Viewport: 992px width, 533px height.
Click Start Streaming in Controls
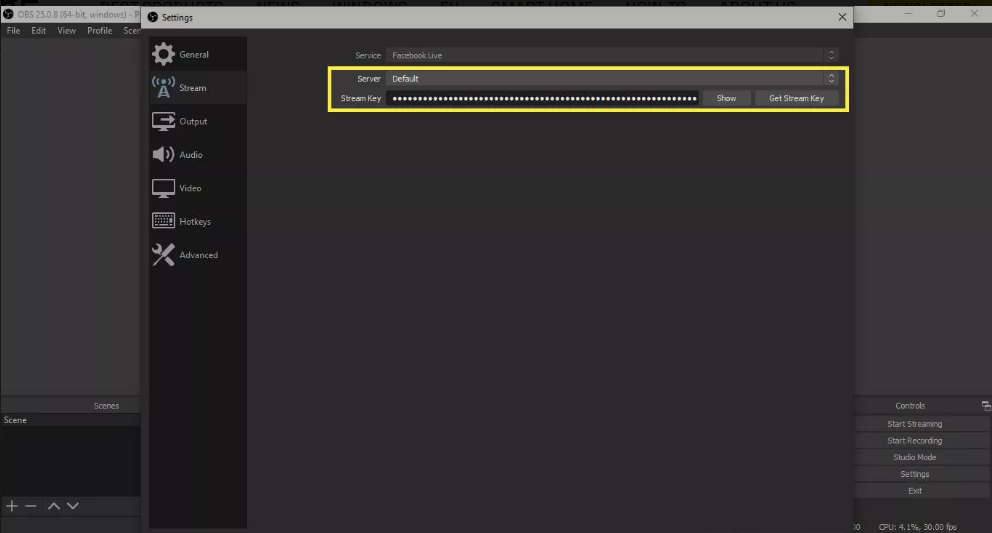click(915, 424)
